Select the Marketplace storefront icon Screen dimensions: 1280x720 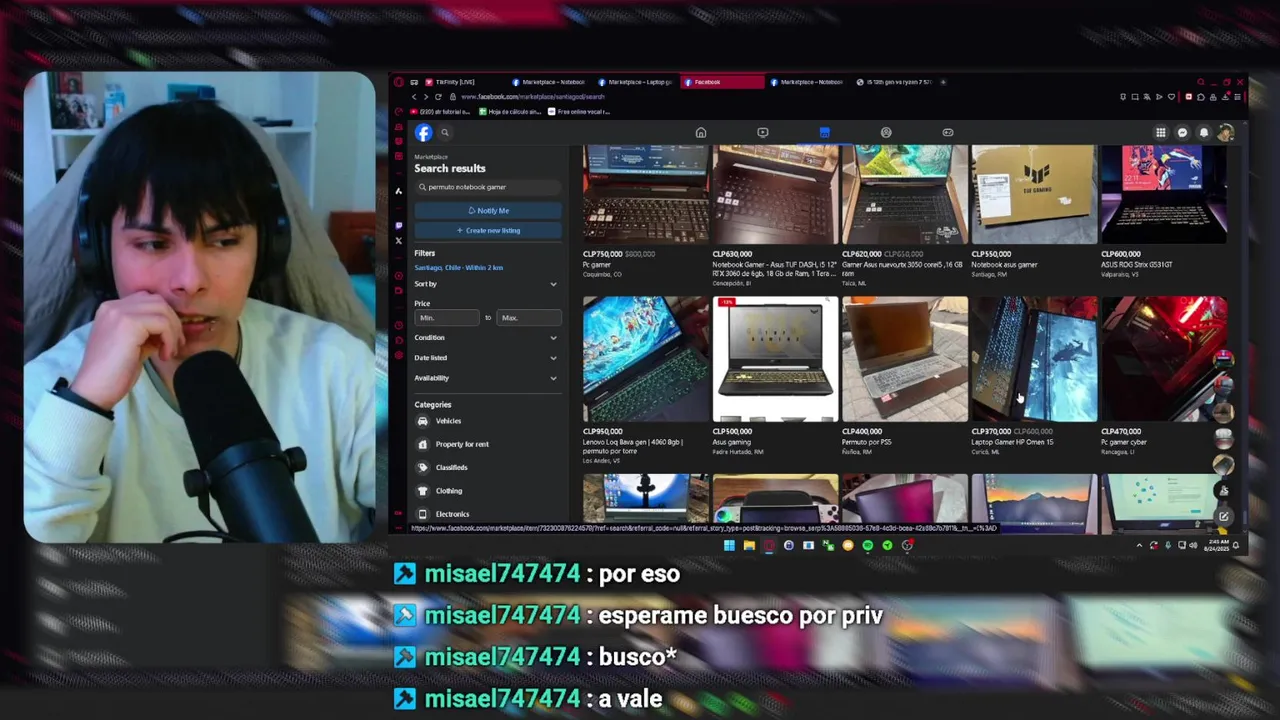click(x=824, y=132)
